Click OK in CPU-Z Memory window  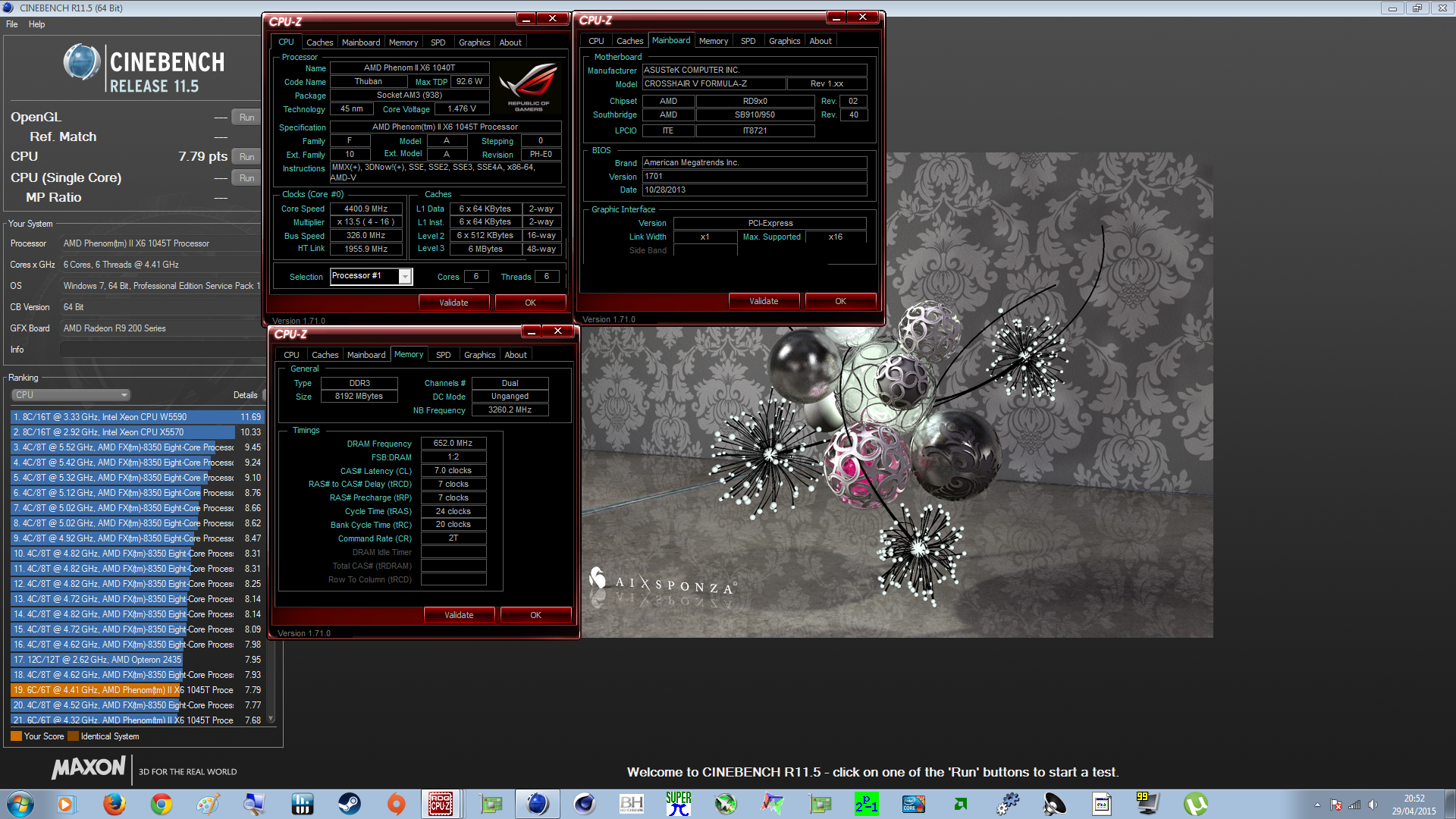click(535, 615)
